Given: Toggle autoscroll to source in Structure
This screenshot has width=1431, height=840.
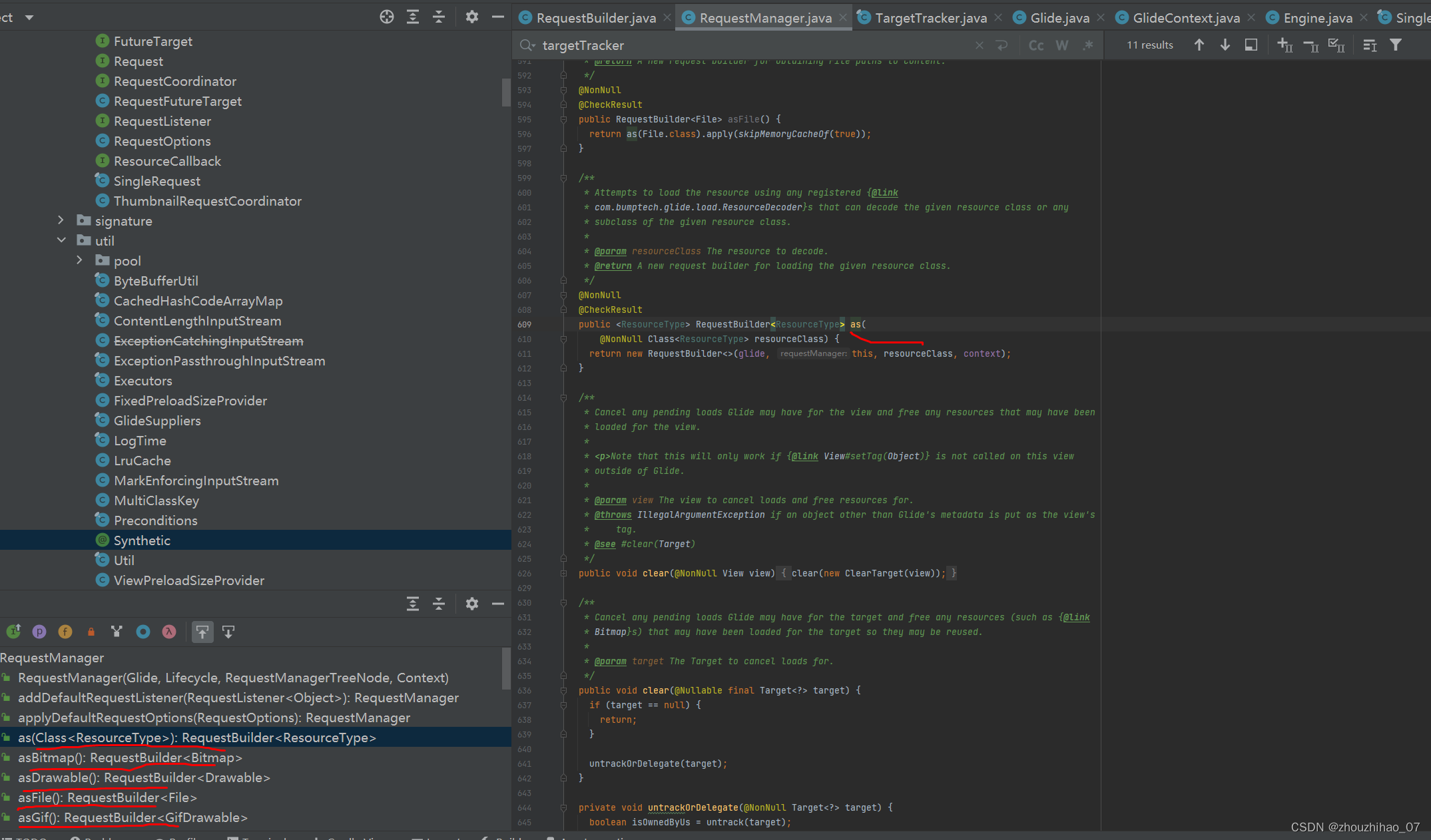Looking at the screenshot, I should click(x=202, y=632).
